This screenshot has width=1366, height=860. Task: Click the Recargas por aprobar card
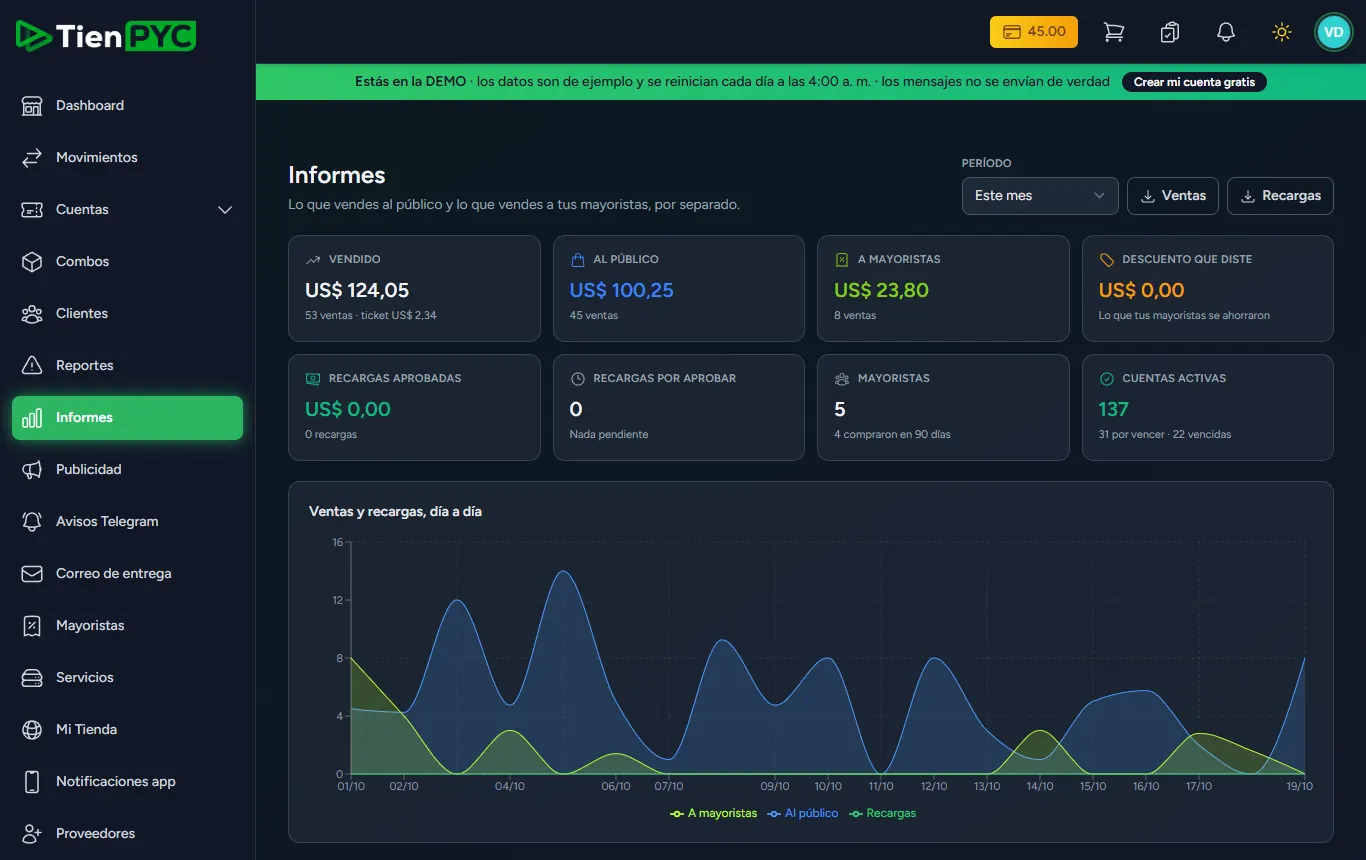[x=679, y=408]
